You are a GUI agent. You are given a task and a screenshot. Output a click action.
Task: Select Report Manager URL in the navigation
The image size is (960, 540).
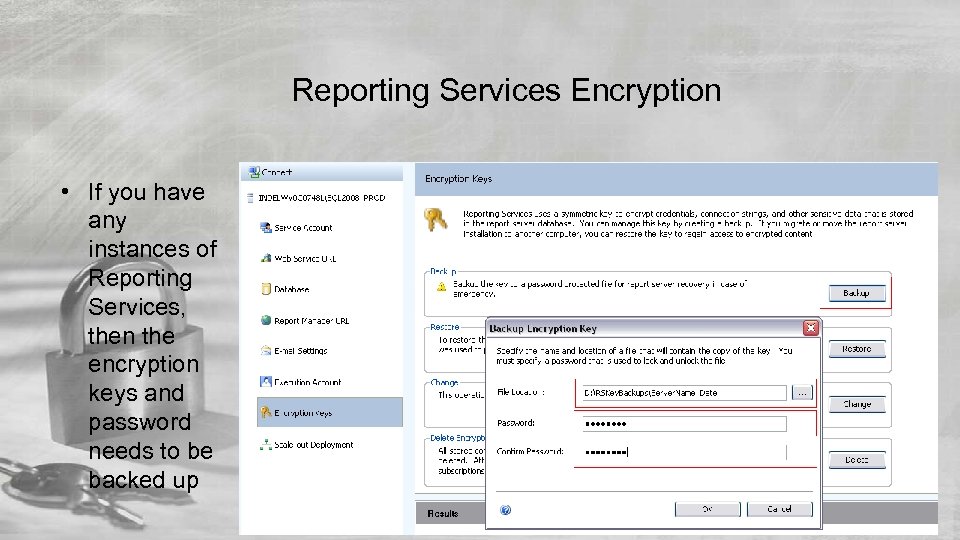(x=312, y=321)
